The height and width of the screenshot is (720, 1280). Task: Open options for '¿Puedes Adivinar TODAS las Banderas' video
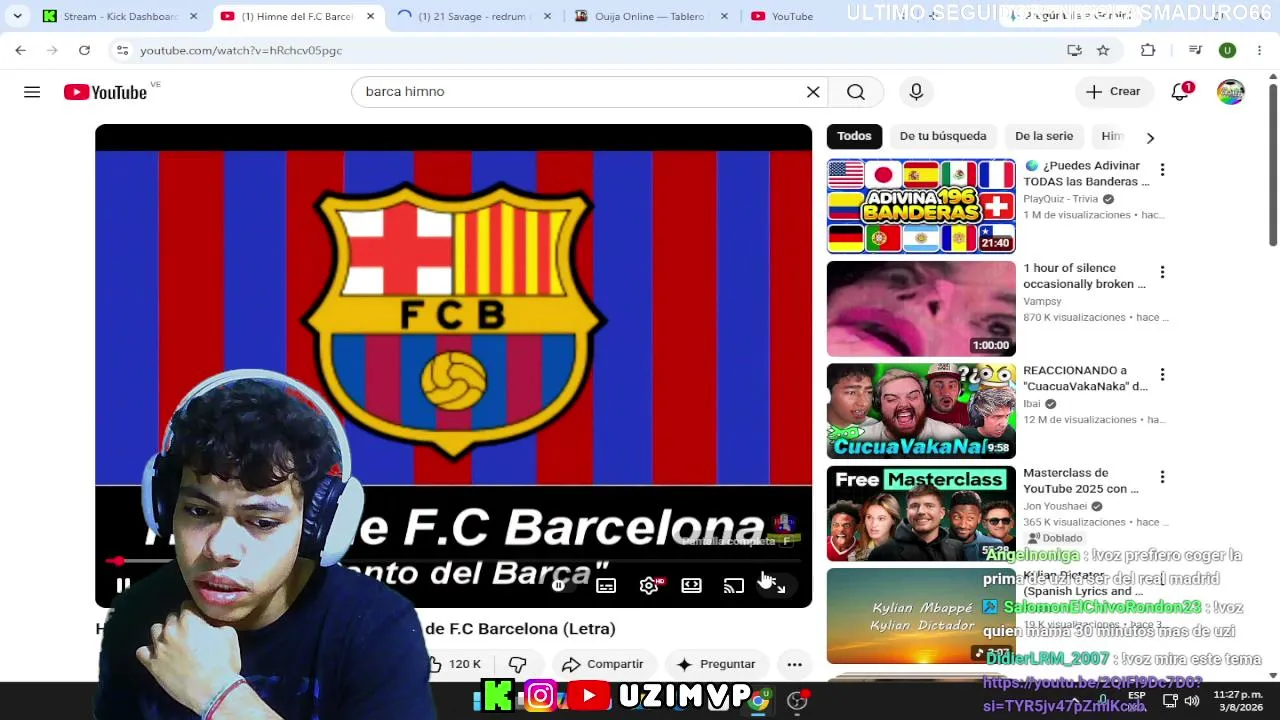[x=1162, y=169]
